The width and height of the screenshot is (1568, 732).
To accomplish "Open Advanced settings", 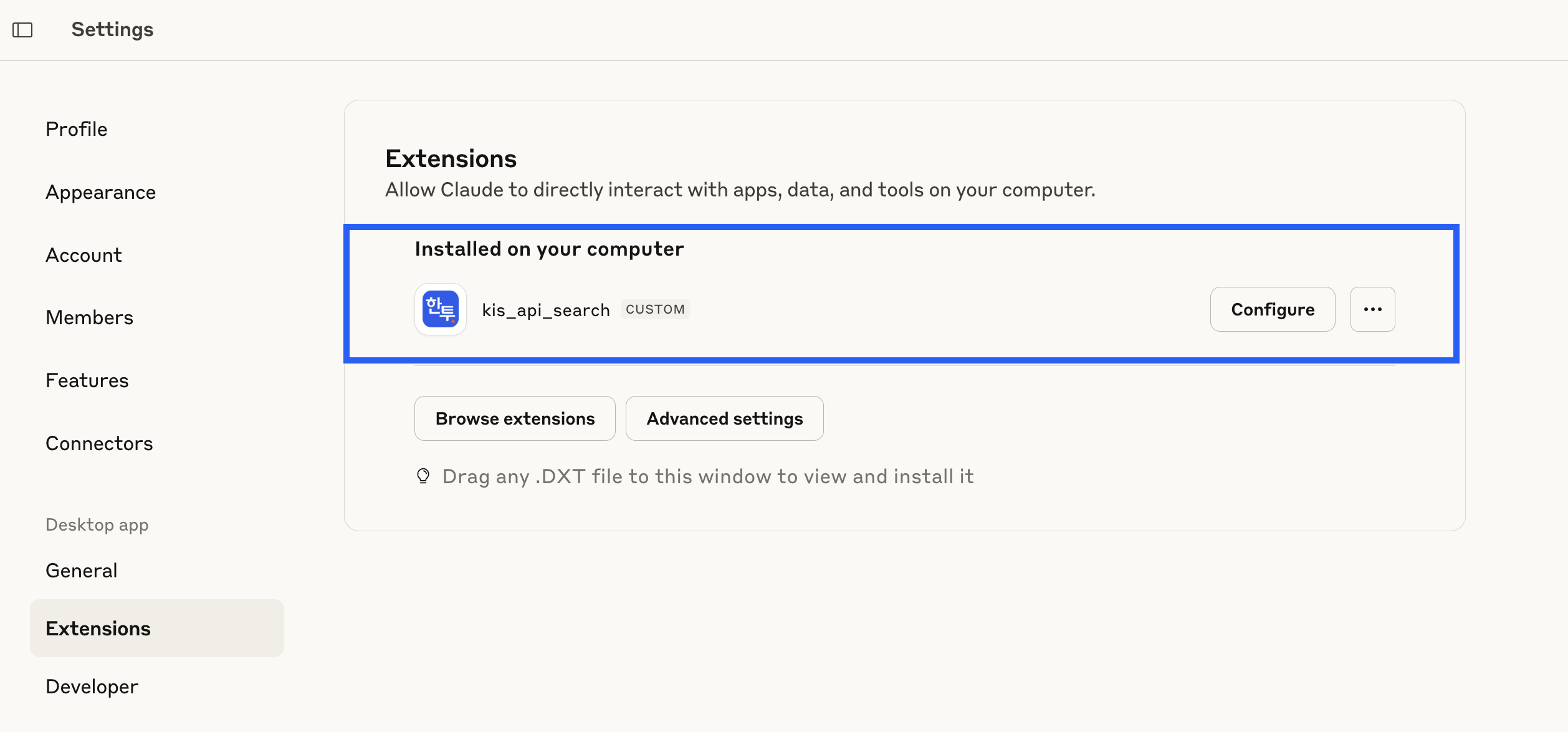I will point(724,418).
